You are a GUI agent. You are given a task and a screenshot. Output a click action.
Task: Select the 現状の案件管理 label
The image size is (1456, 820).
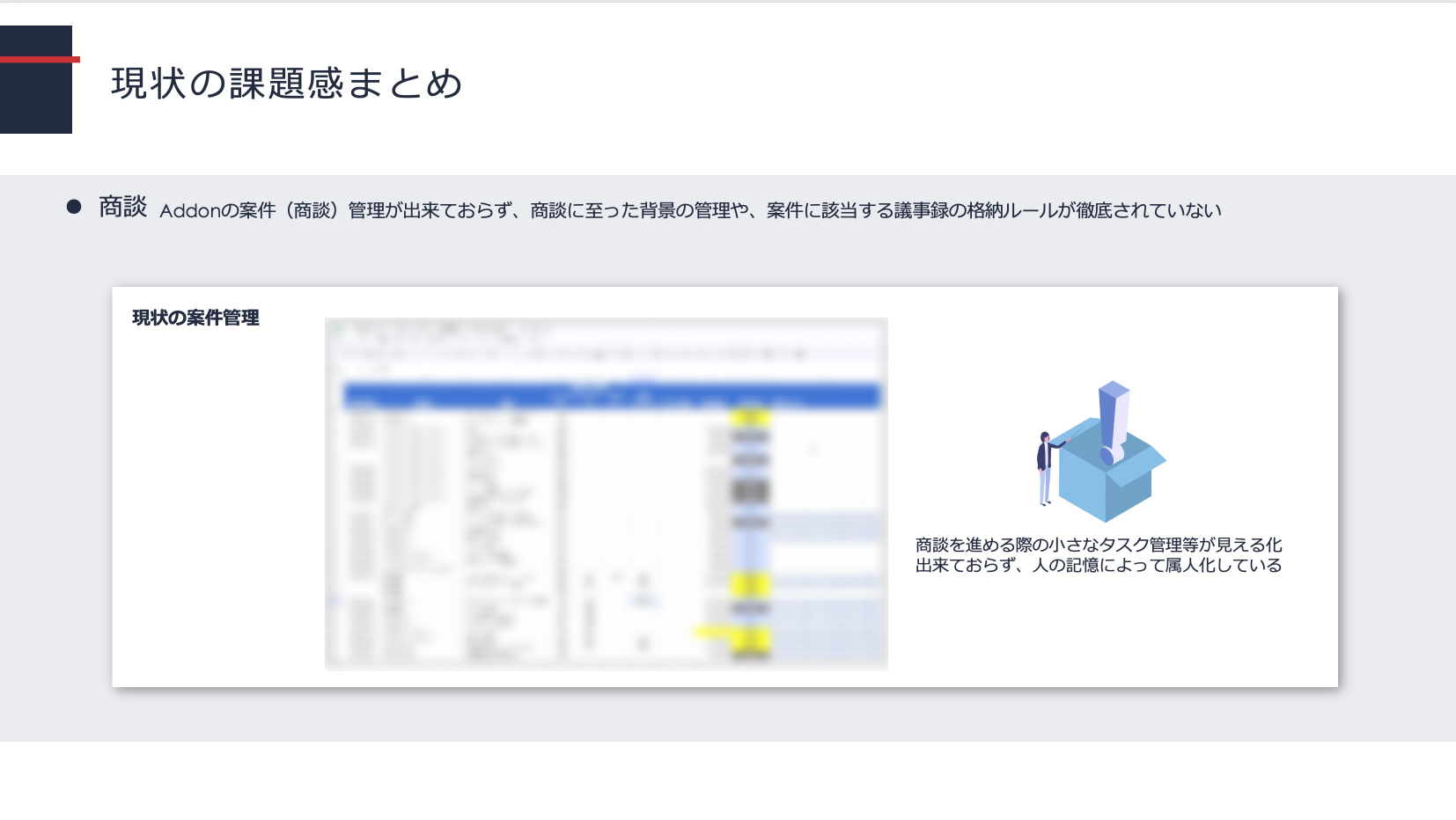[x=195, y=318]
